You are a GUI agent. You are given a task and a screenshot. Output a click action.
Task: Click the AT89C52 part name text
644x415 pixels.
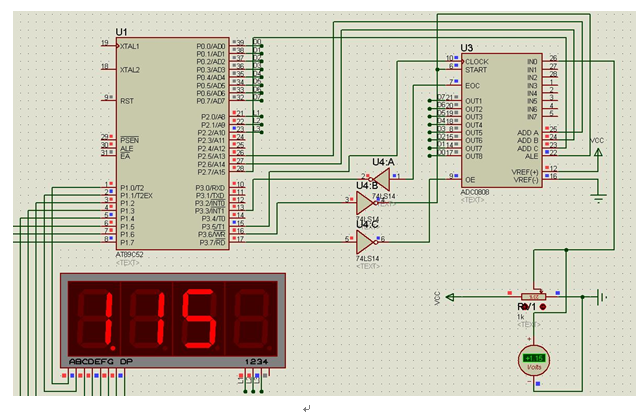point(129,254)
